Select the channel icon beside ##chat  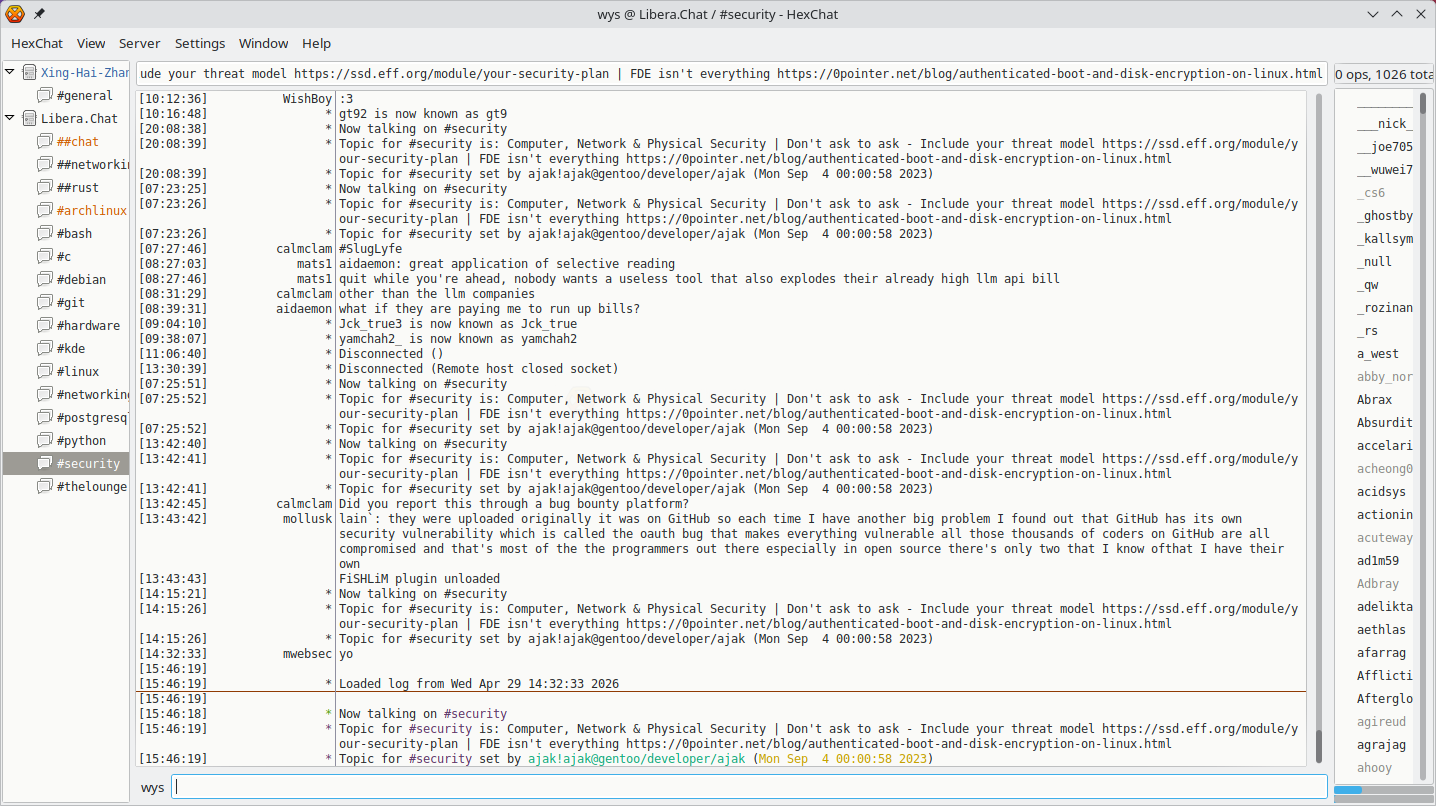45,142
